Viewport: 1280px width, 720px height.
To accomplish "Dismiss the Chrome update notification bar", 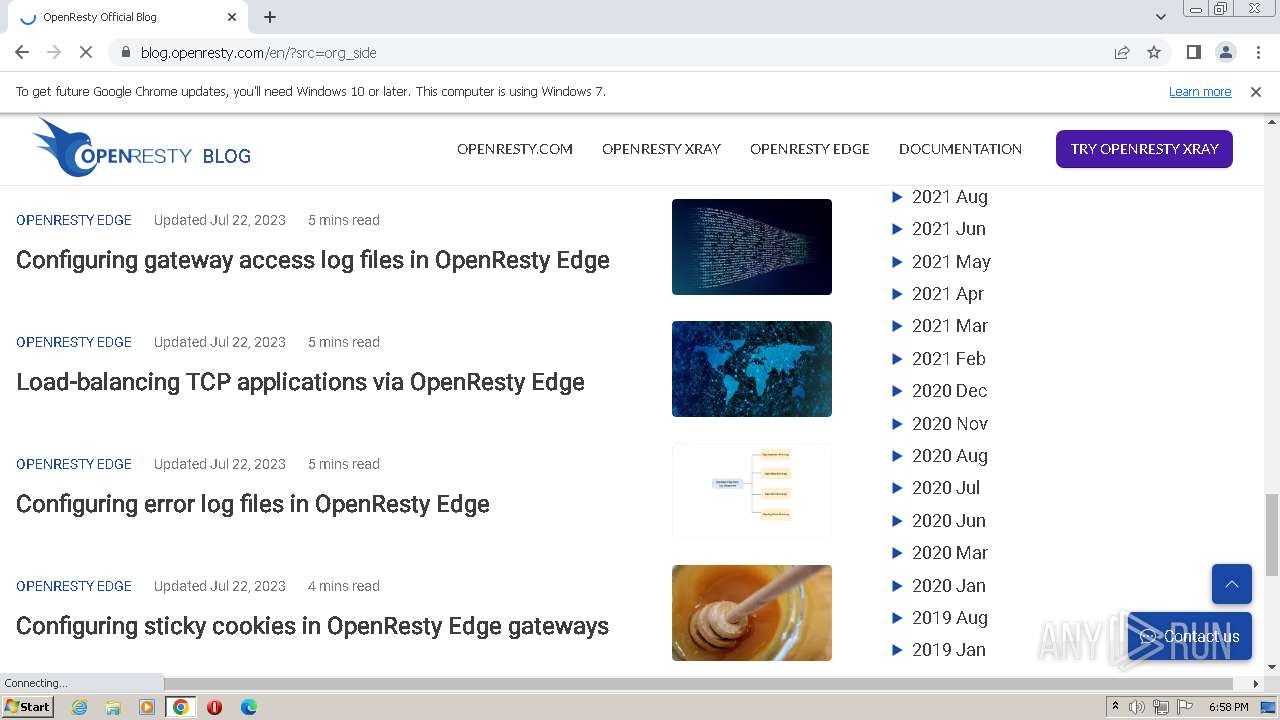I will tap(1256, 91).
